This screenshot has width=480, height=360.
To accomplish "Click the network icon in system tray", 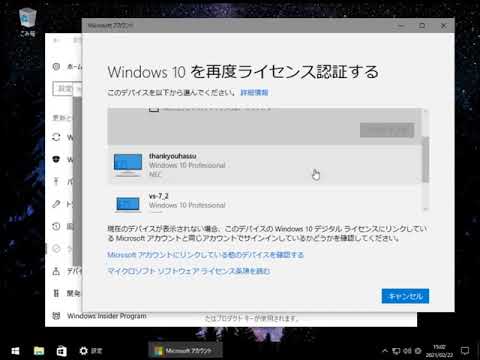I will pos(396,351).
